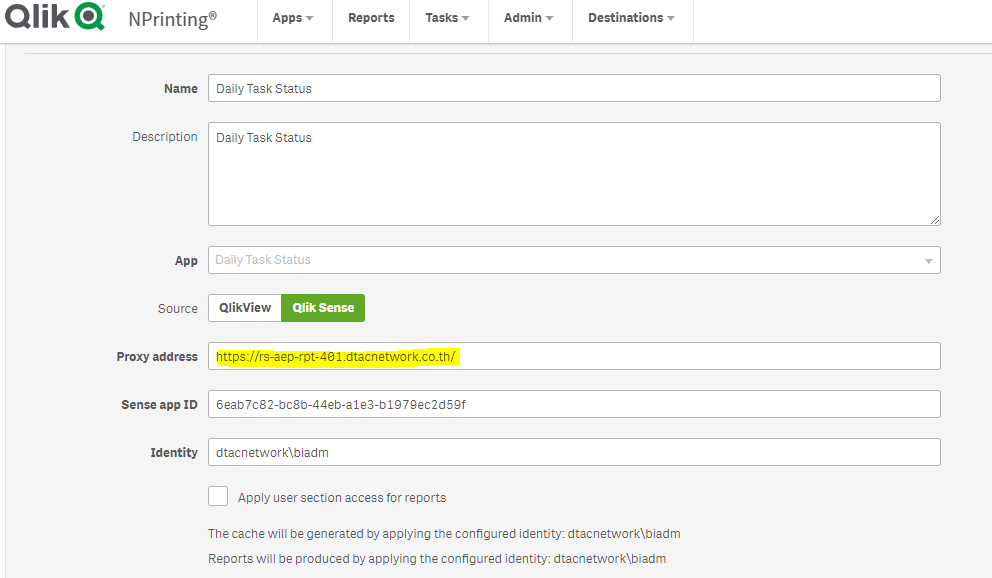992x578 pixels.
Task: Click the Qlik logo icon
Action: pyautogui.click(x=54, y=16)
